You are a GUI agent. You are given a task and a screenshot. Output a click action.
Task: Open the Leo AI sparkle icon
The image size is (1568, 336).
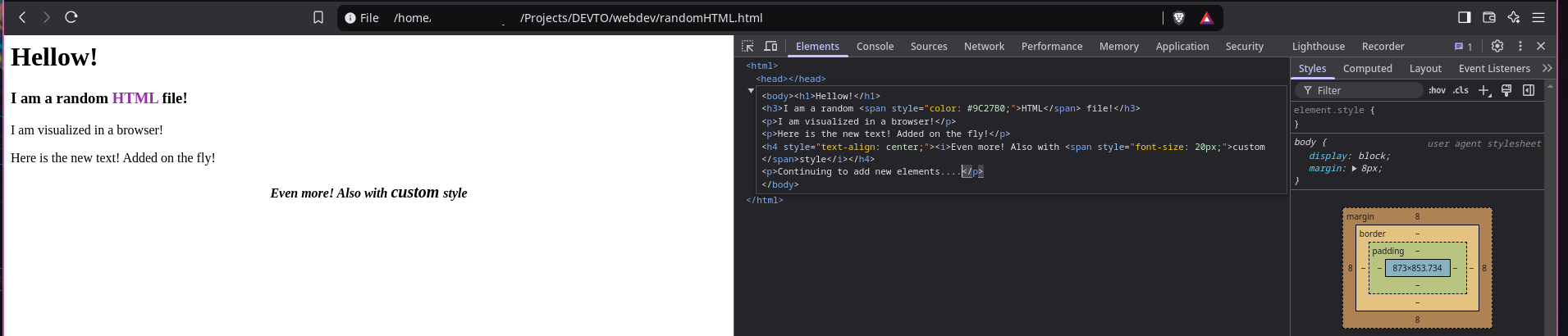coord(1514,17)
